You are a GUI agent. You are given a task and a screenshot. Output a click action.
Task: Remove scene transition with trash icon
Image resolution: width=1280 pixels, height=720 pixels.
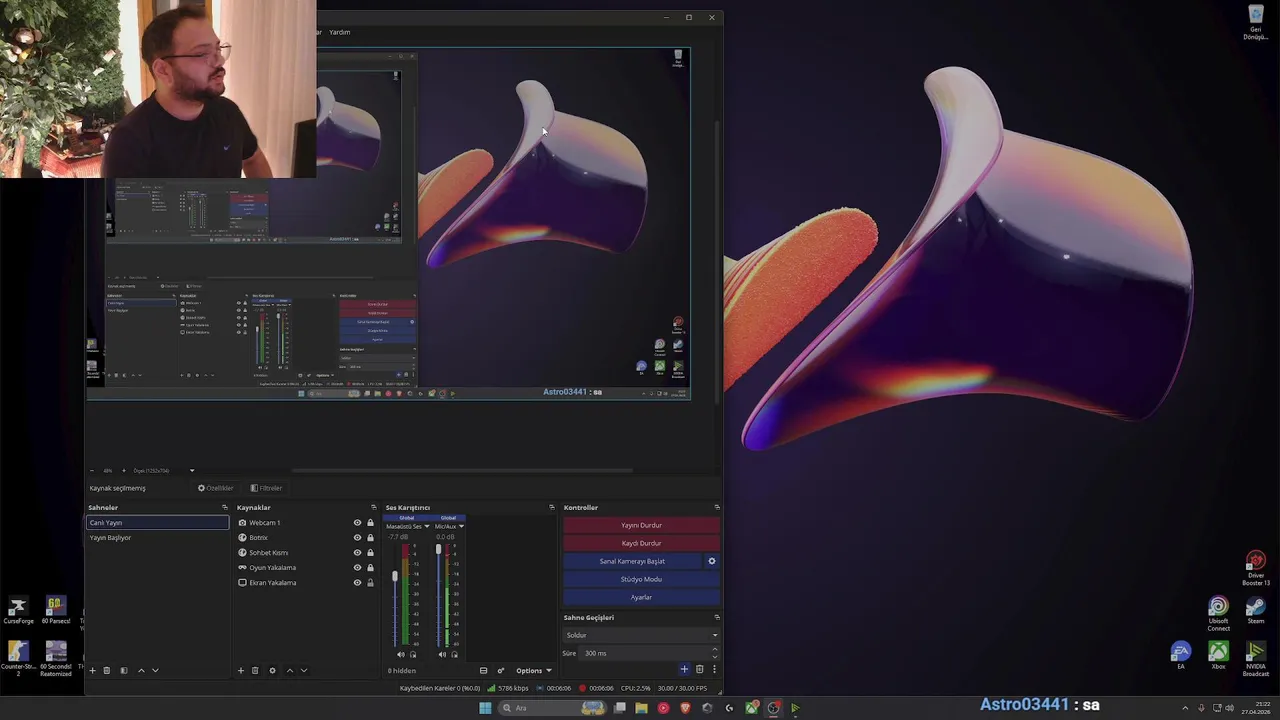click(x=700, y=669)
